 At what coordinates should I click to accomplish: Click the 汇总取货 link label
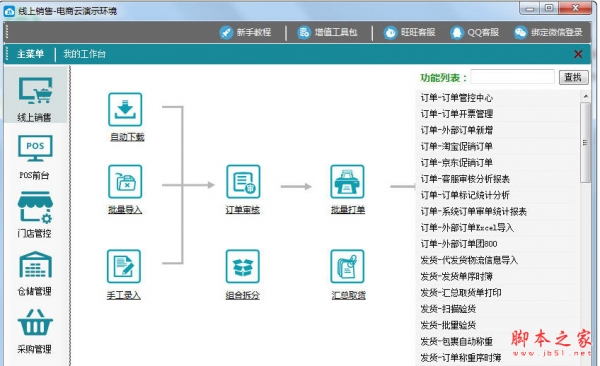point(349,295)
